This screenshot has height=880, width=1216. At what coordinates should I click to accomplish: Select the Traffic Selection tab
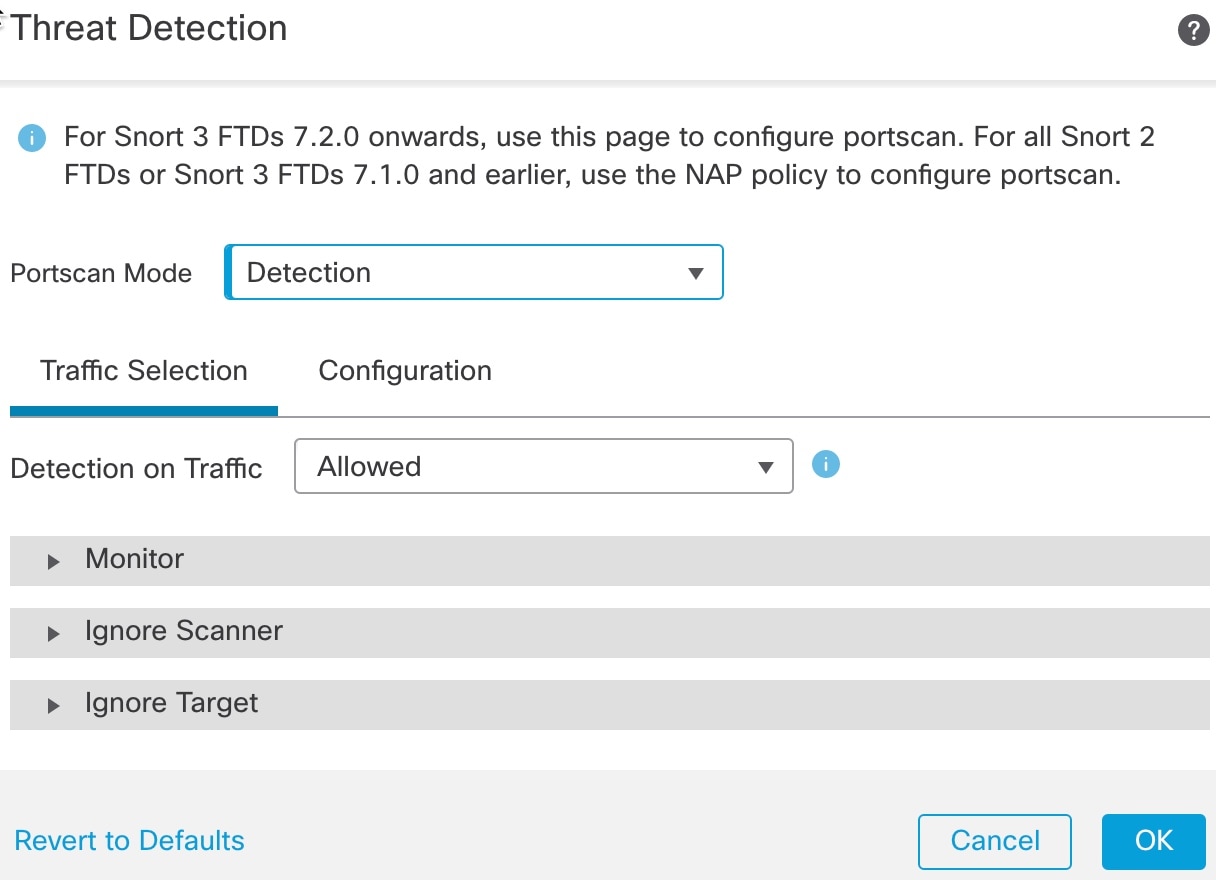tap(144, 371)
